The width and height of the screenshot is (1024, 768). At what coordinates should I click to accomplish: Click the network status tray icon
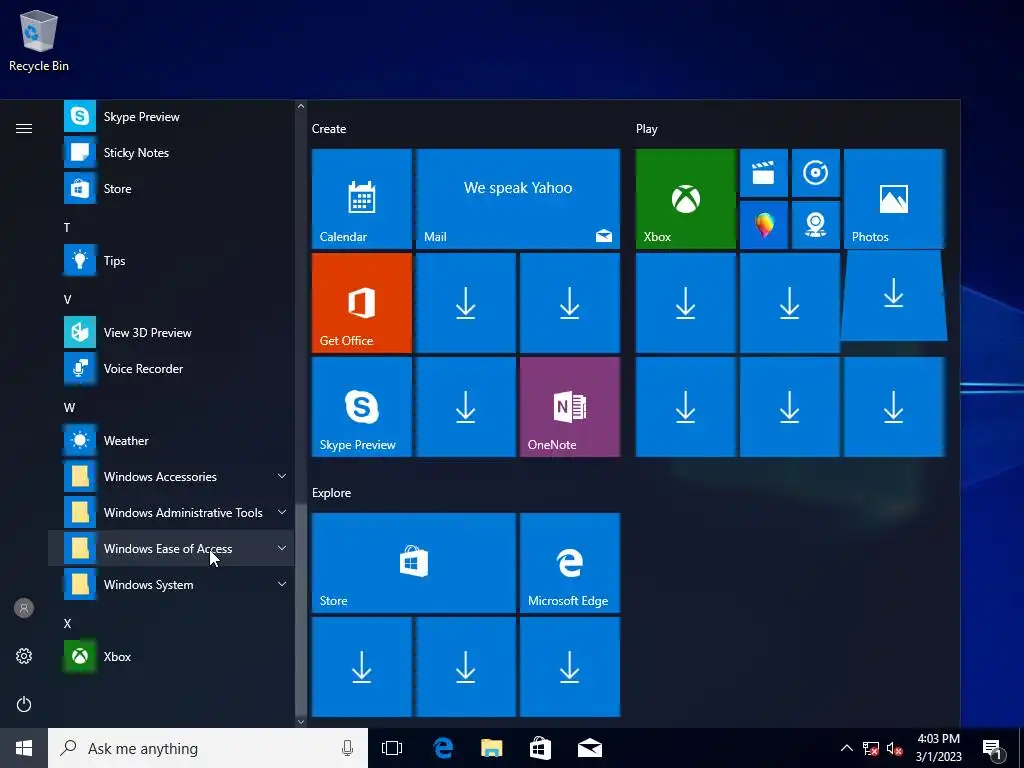(x=871, y=748)
